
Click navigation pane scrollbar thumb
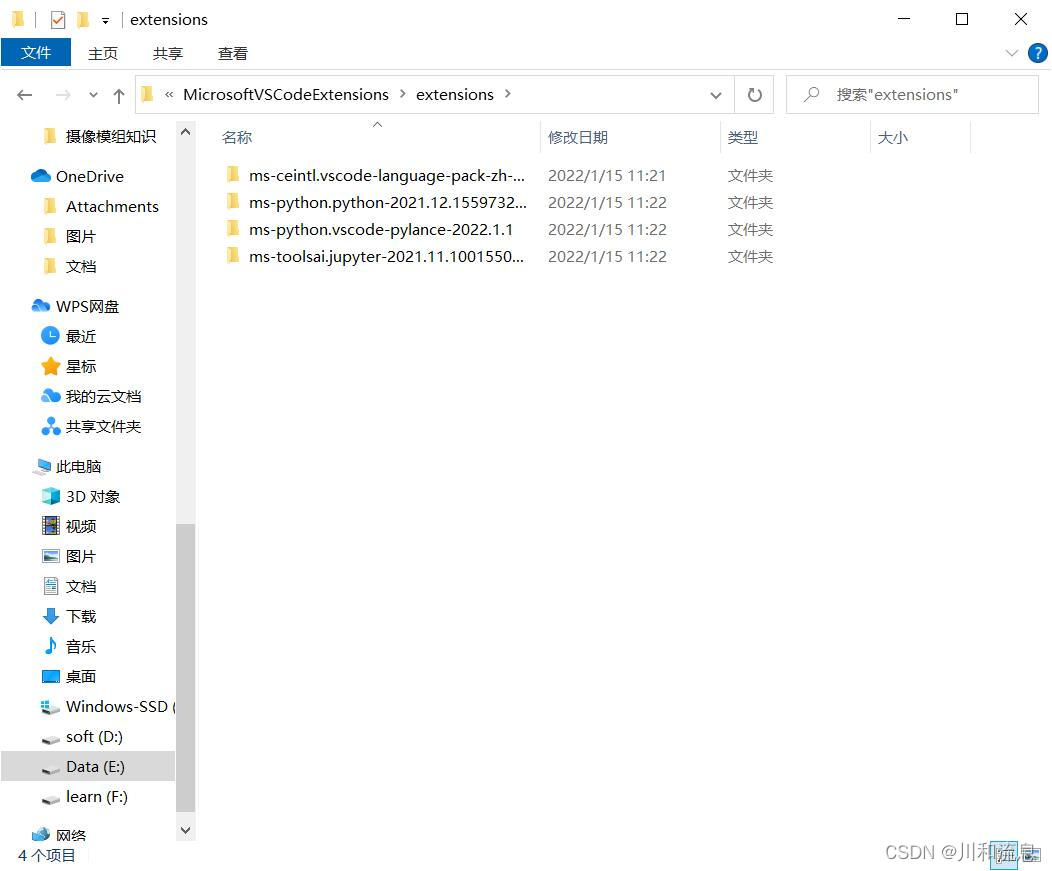[x=186, y=668]
